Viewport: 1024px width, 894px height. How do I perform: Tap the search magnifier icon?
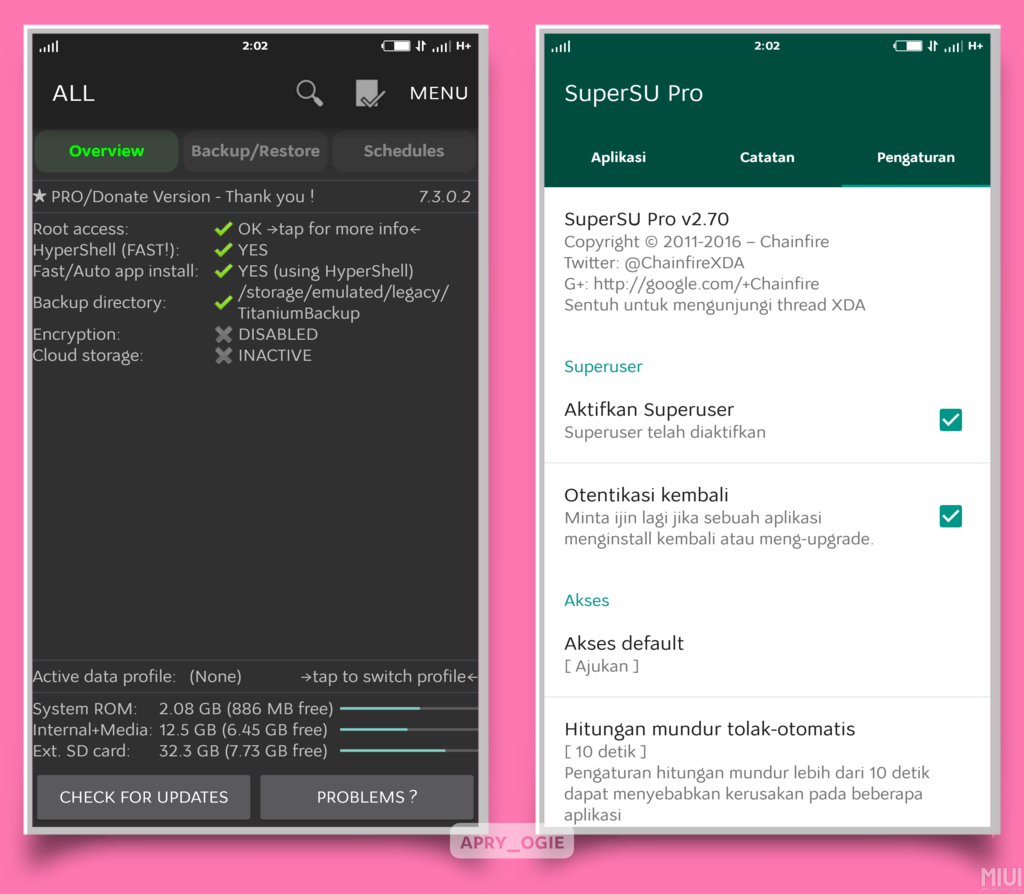(x=310, y=93)
